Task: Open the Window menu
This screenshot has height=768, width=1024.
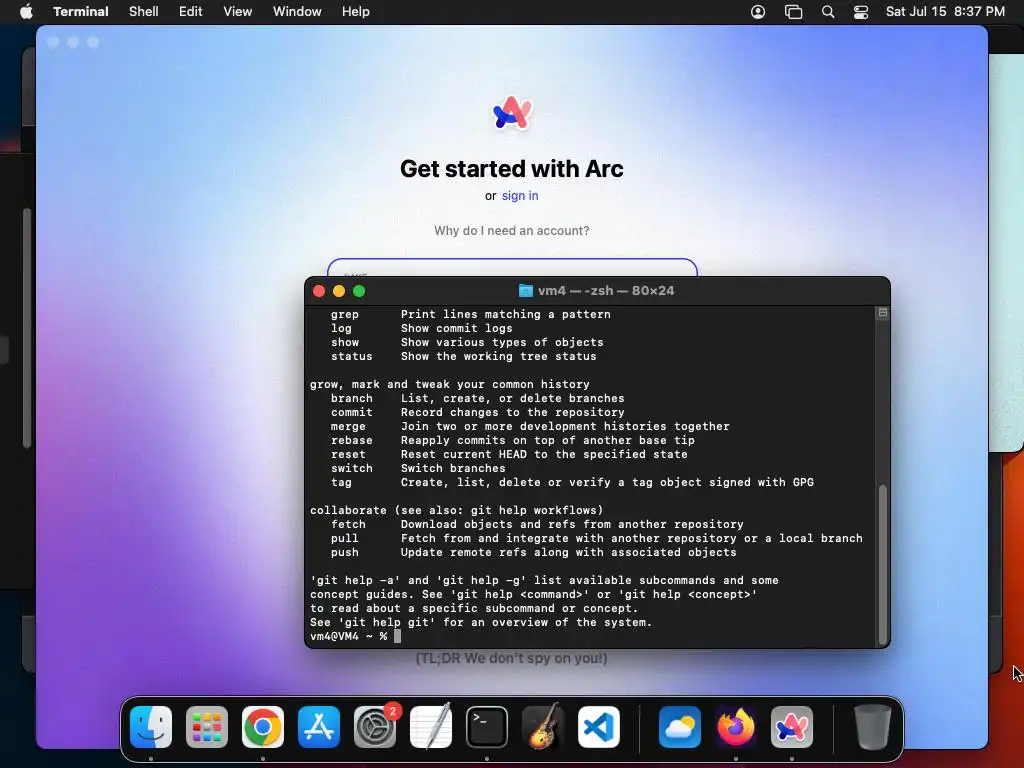Action: pos(297,12)
